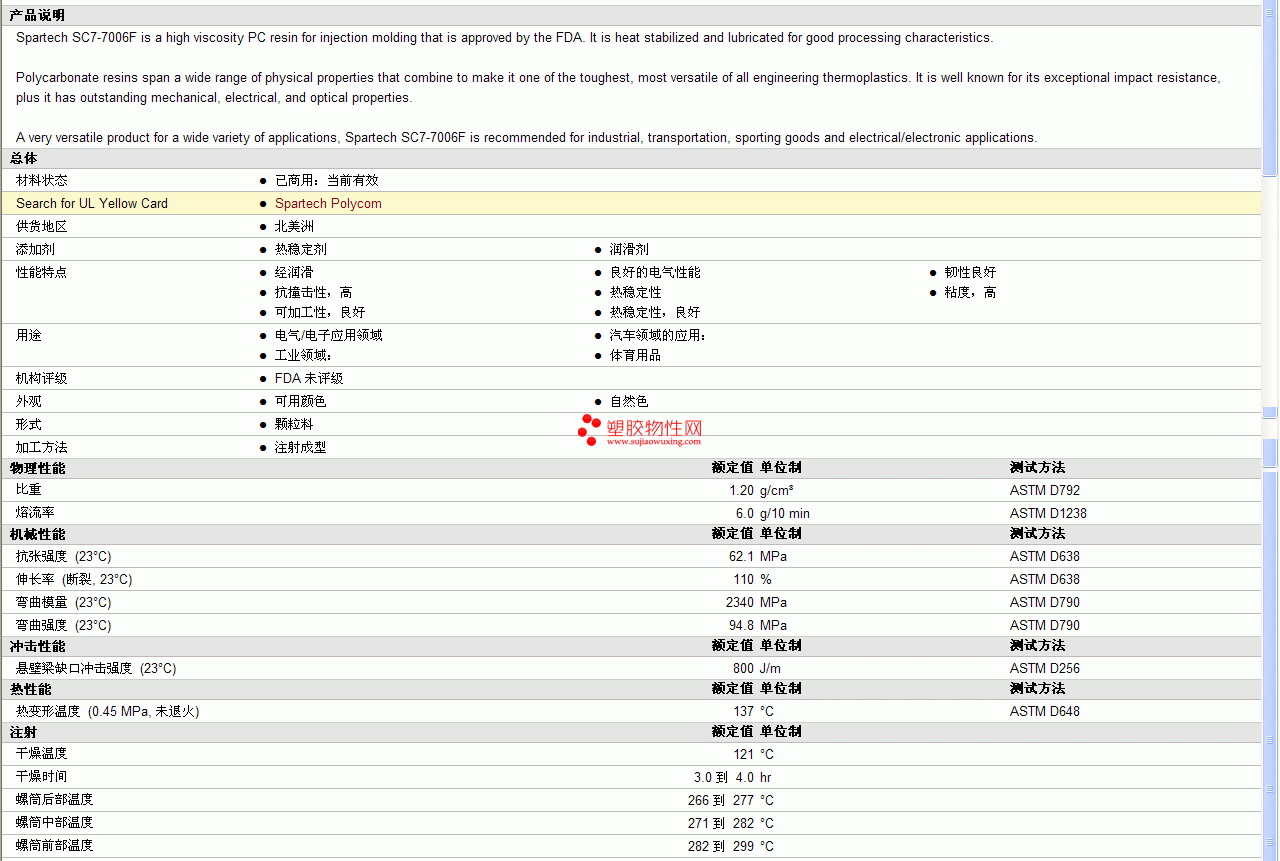Click the 62.1 tensile strength value
1280x861 pixels.
click(x=741, y=556)
